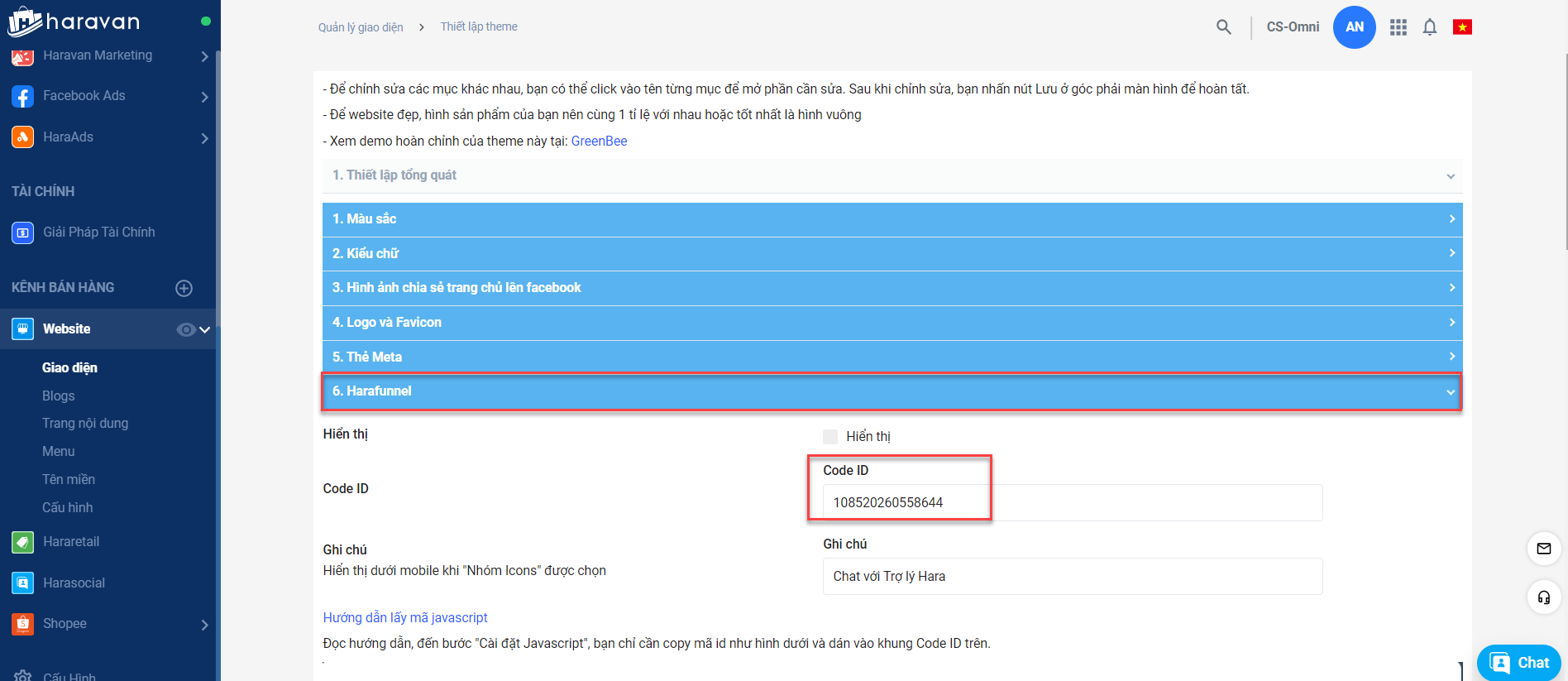Expand the 4. Logo và Favicon section
This screenshot has width=1568, height=681.
(x=892, y=323)
